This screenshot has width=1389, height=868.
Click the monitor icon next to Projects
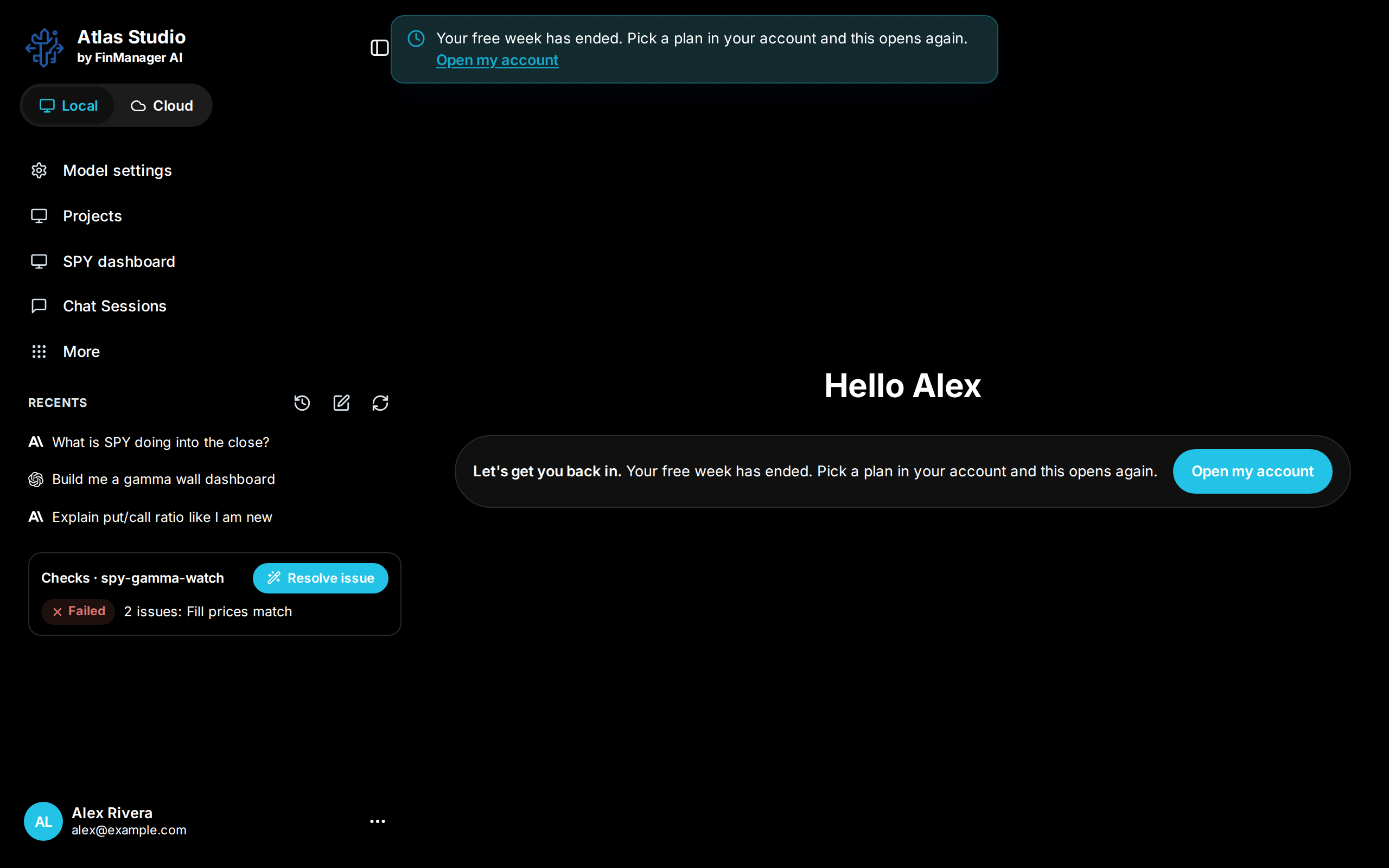point(39,216)
